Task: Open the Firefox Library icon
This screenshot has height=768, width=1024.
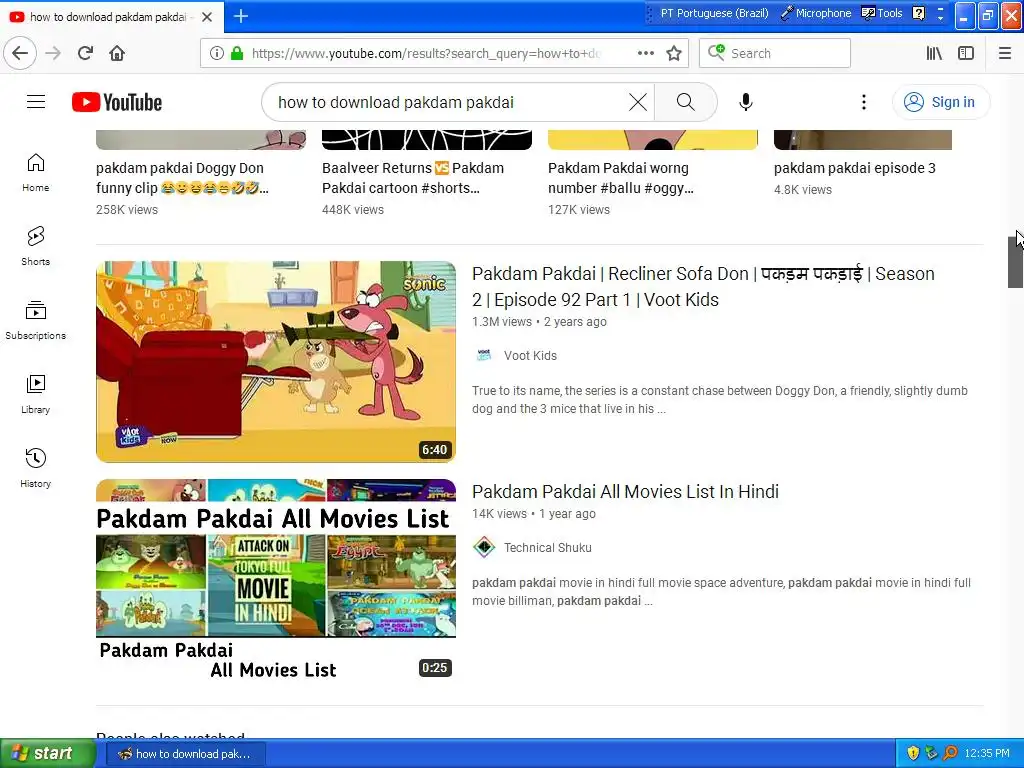Action: point(934,53)
